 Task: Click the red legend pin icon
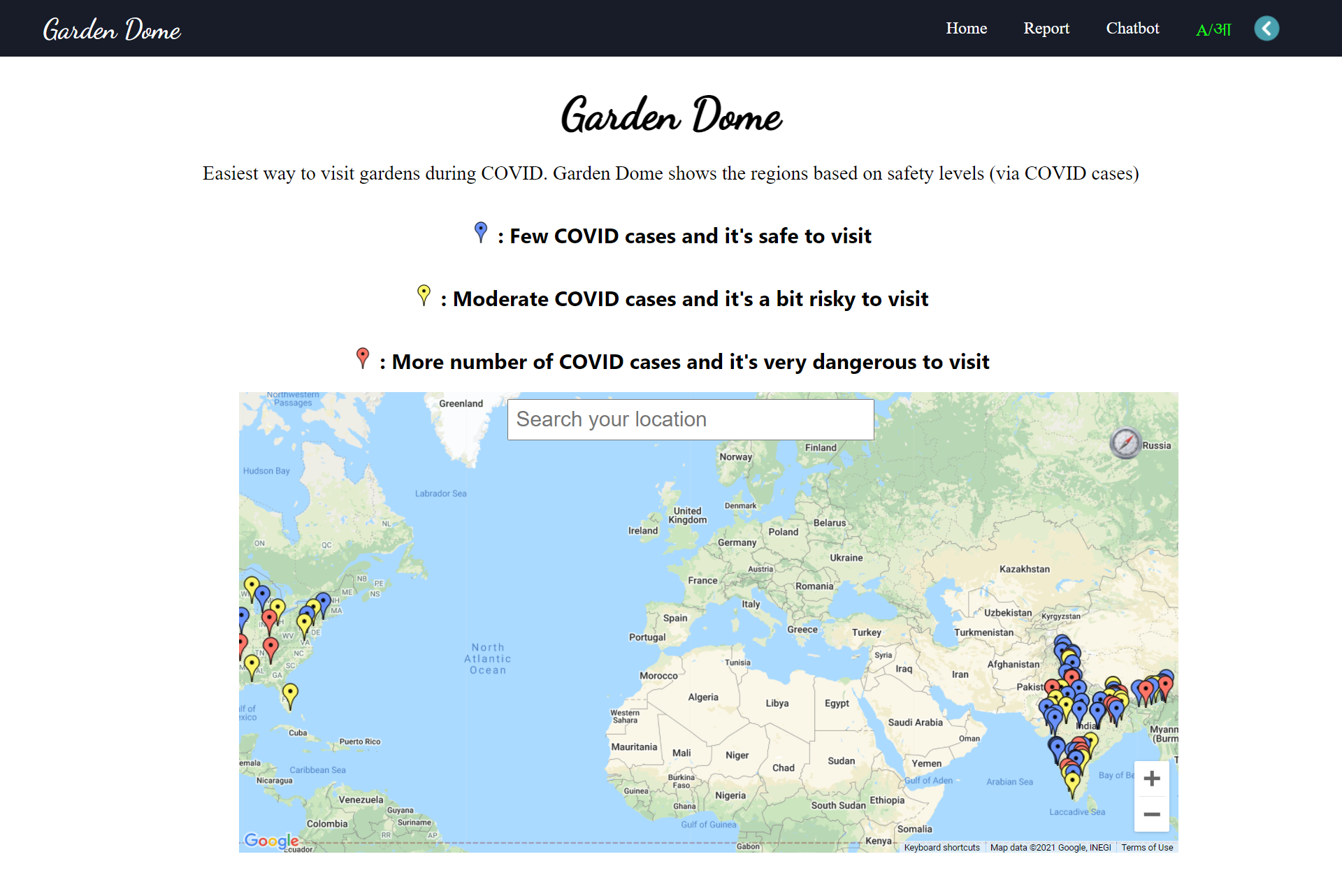[362, 356]
